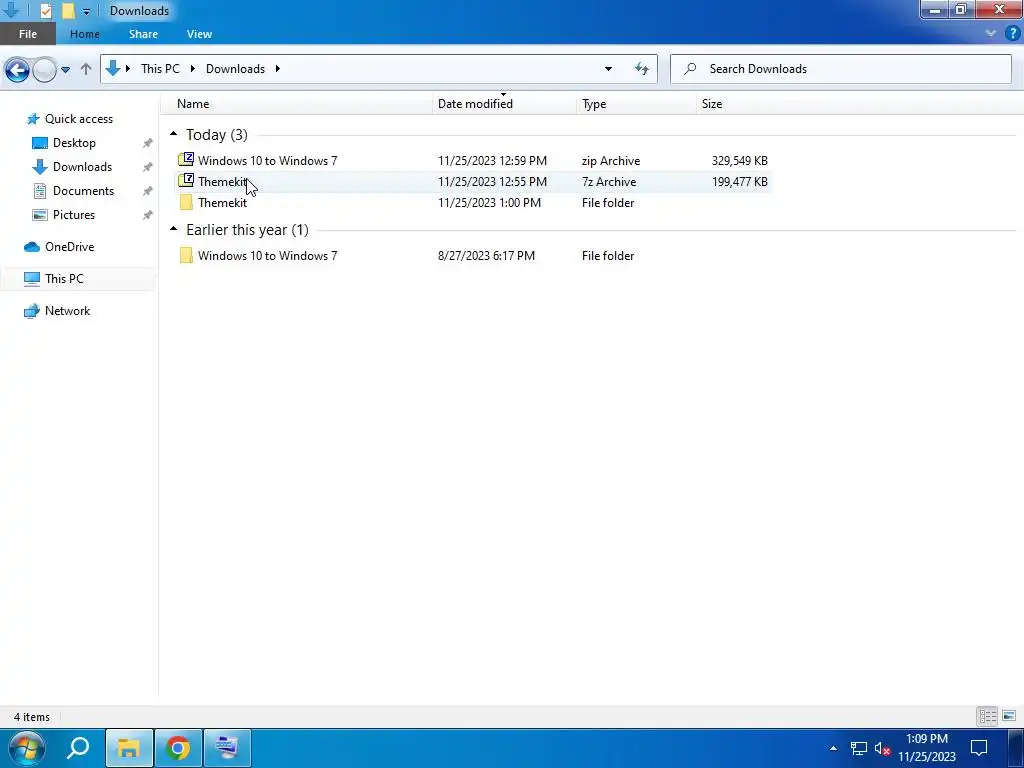Open Pictures in navigation pane
This screenshot has height=768, width=1024.
(74, 215)
